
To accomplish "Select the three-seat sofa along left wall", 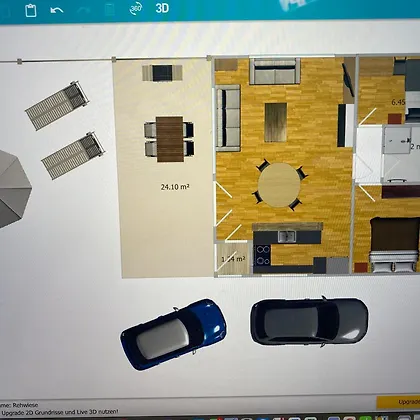I will click(x=228, y=118).
